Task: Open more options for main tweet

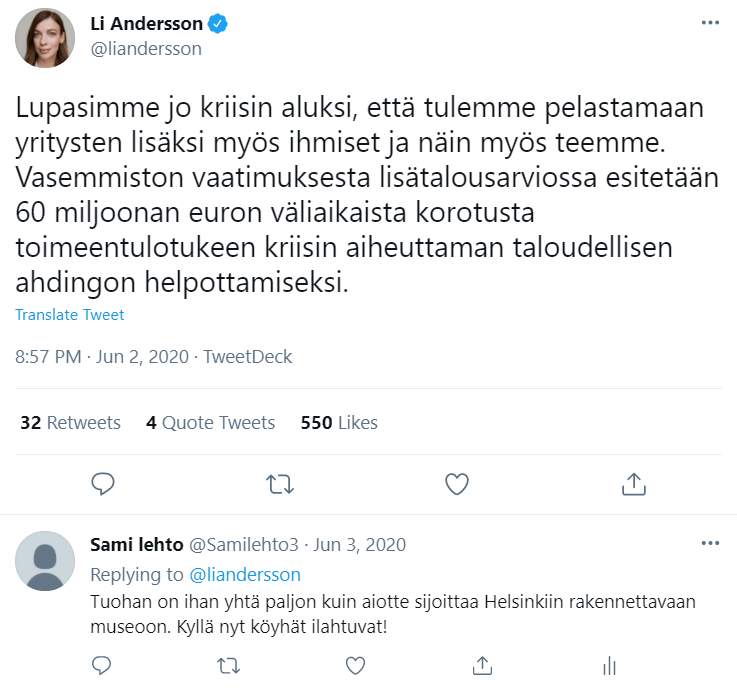Action: [710, 23]
